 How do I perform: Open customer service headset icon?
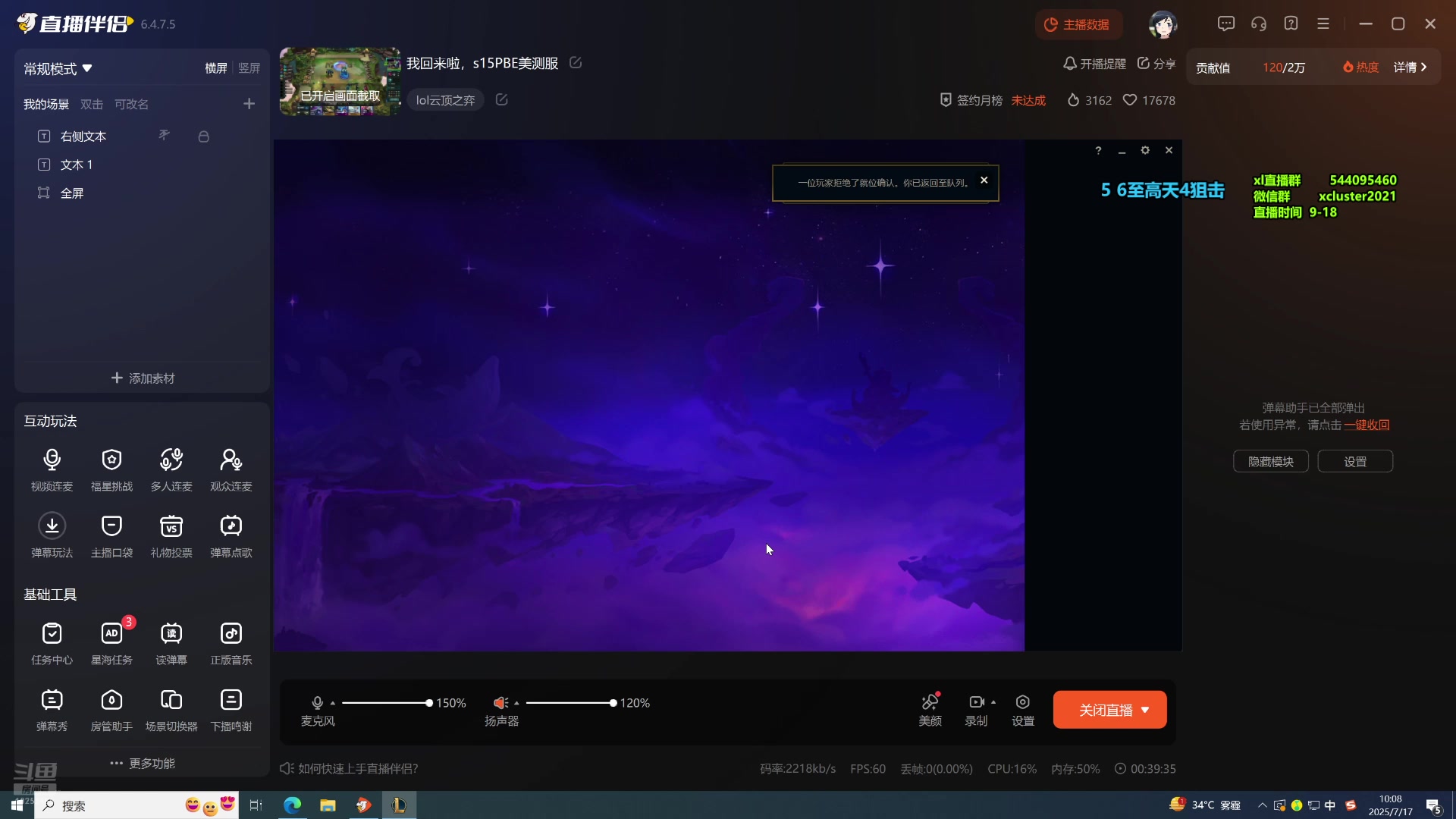[1259, 24]
